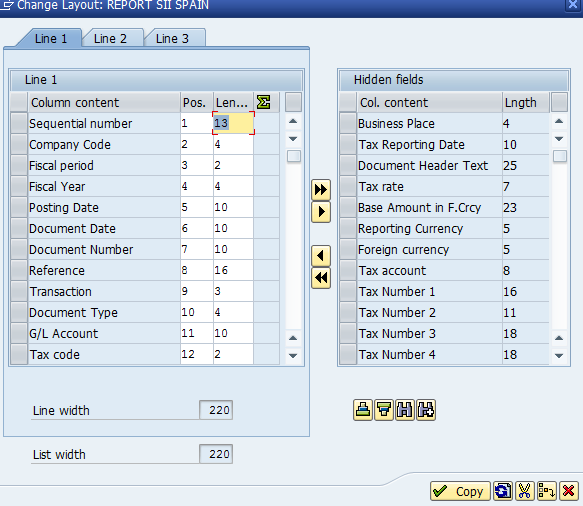Select all rows via Hidden fields header selector
Viewport: 583px width, 506px height.
[x=348, y=102]
